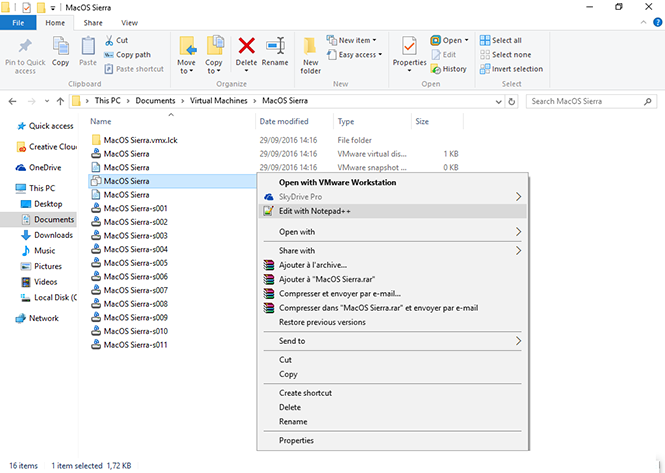Click the Help question mark icon
Viewport: 665px width, 473px height.
pos(658,22)
